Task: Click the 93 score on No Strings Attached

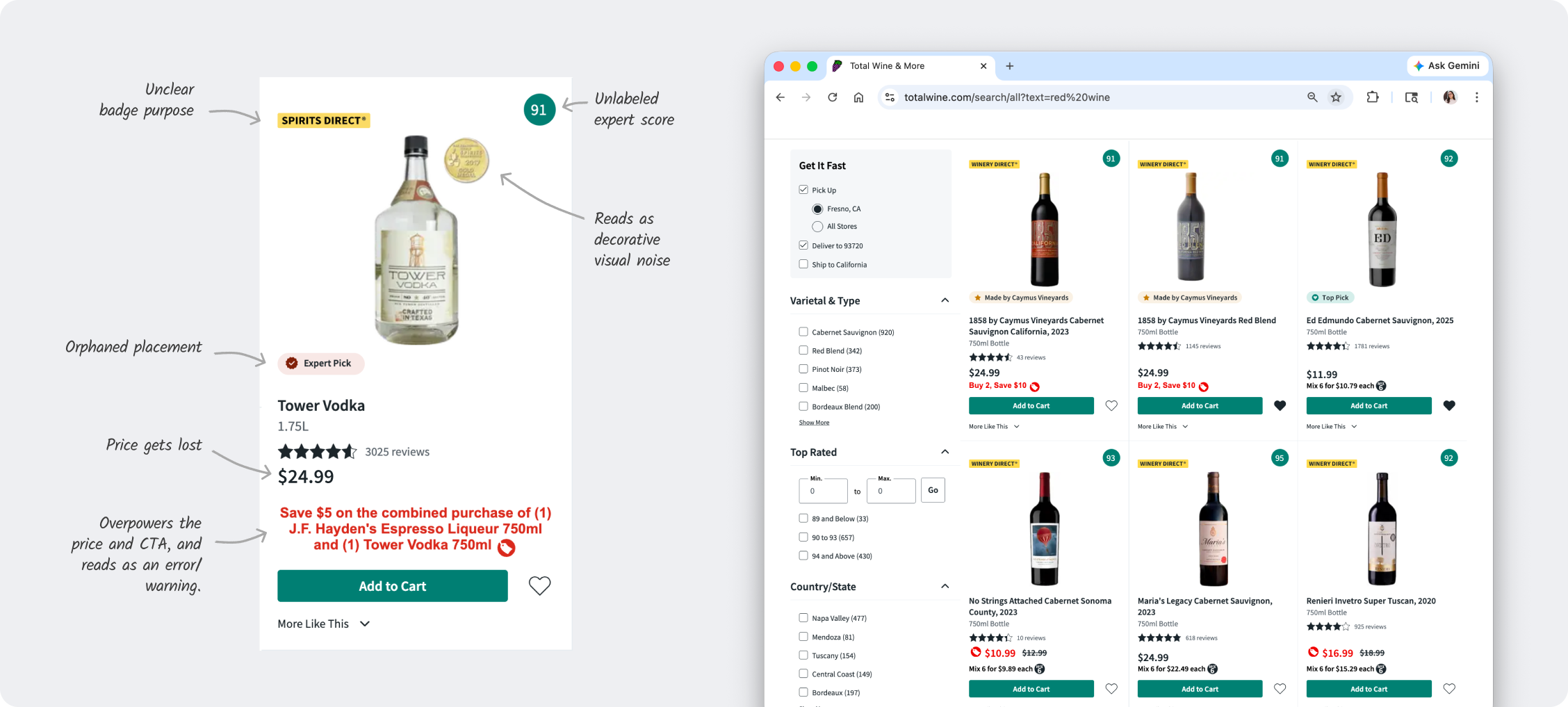Action: pos(1111,458)
